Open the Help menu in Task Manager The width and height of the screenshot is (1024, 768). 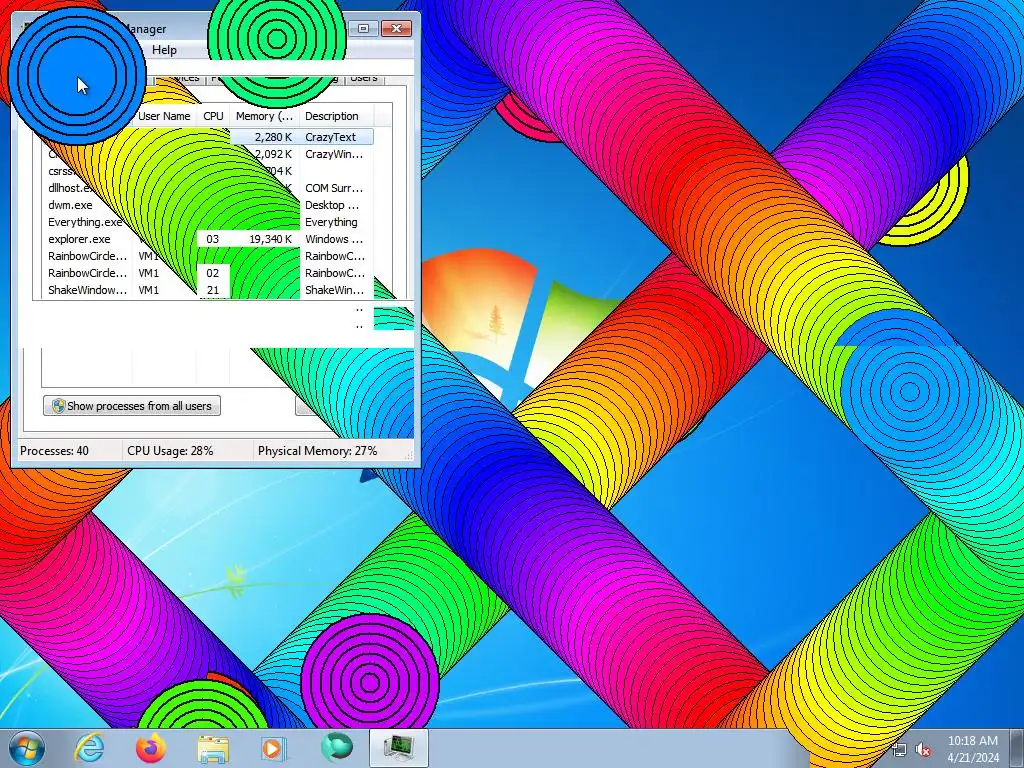click(164, 50)
